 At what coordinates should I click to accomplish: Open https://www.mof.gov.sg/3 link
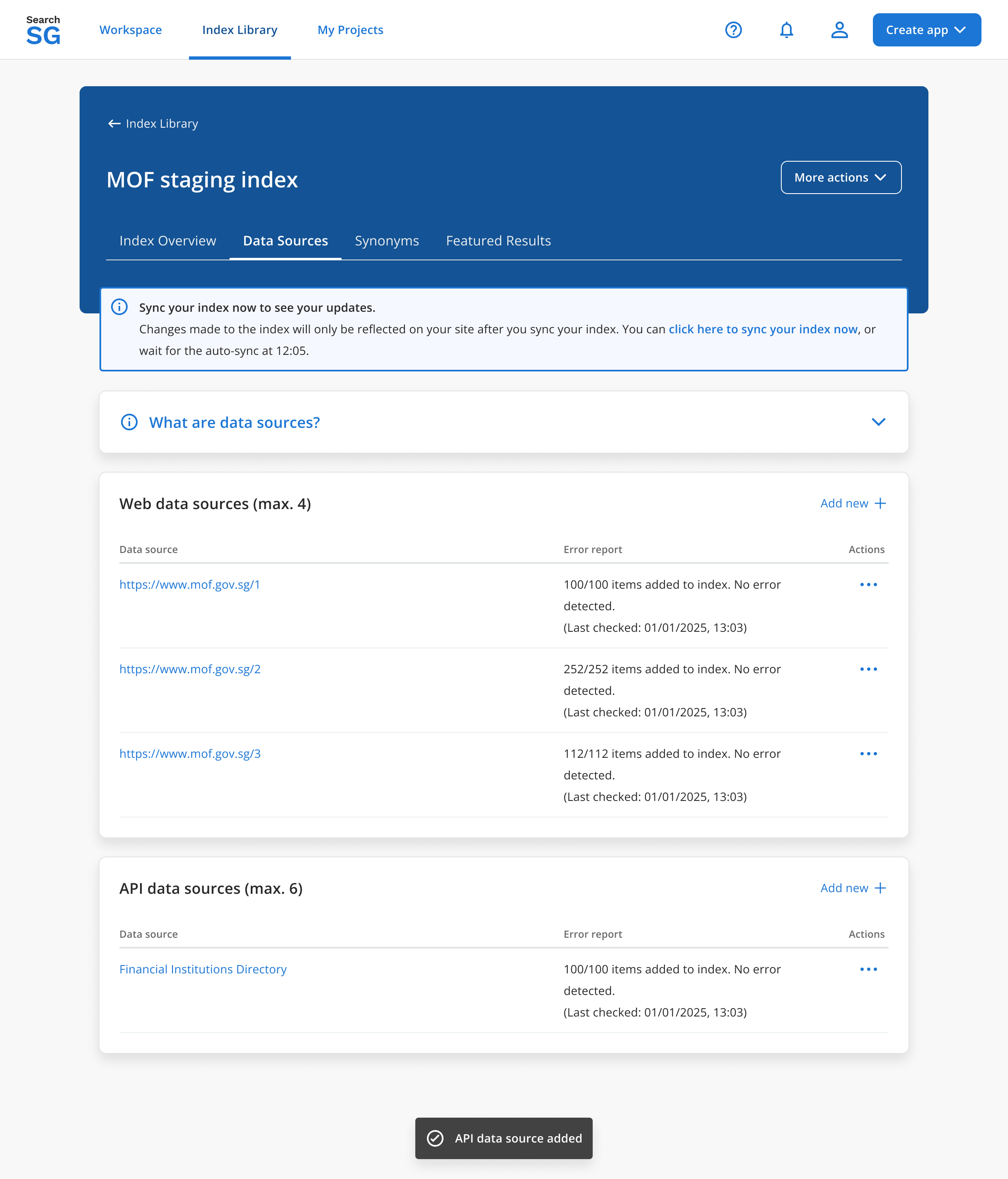(x=189, y=753)
